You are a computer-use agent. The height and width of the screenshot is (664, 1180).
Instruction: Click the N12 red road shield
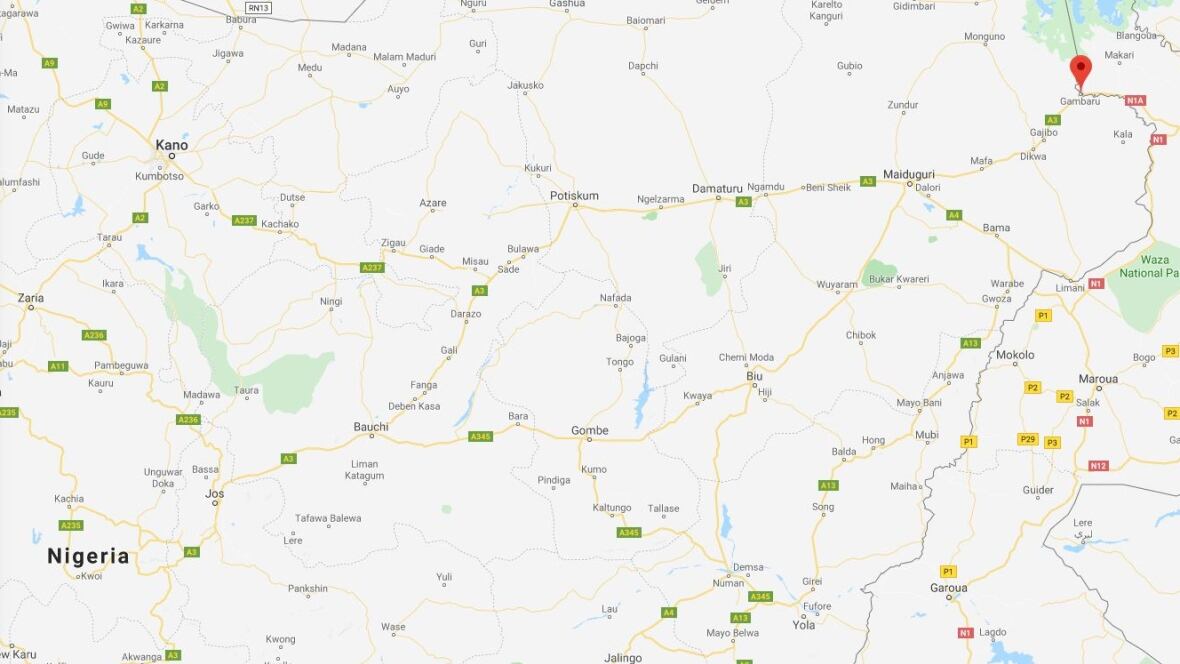pos(1098,466)
